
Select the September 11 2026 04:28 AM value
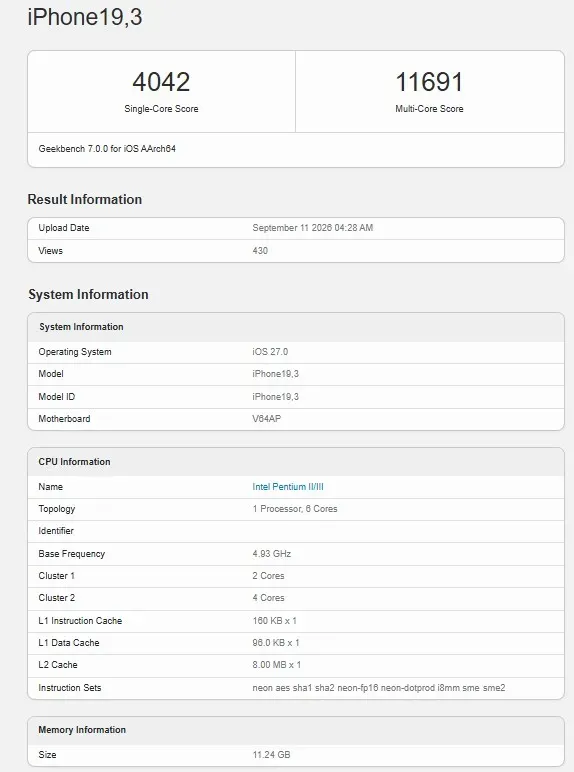click(x=313, y=228)
